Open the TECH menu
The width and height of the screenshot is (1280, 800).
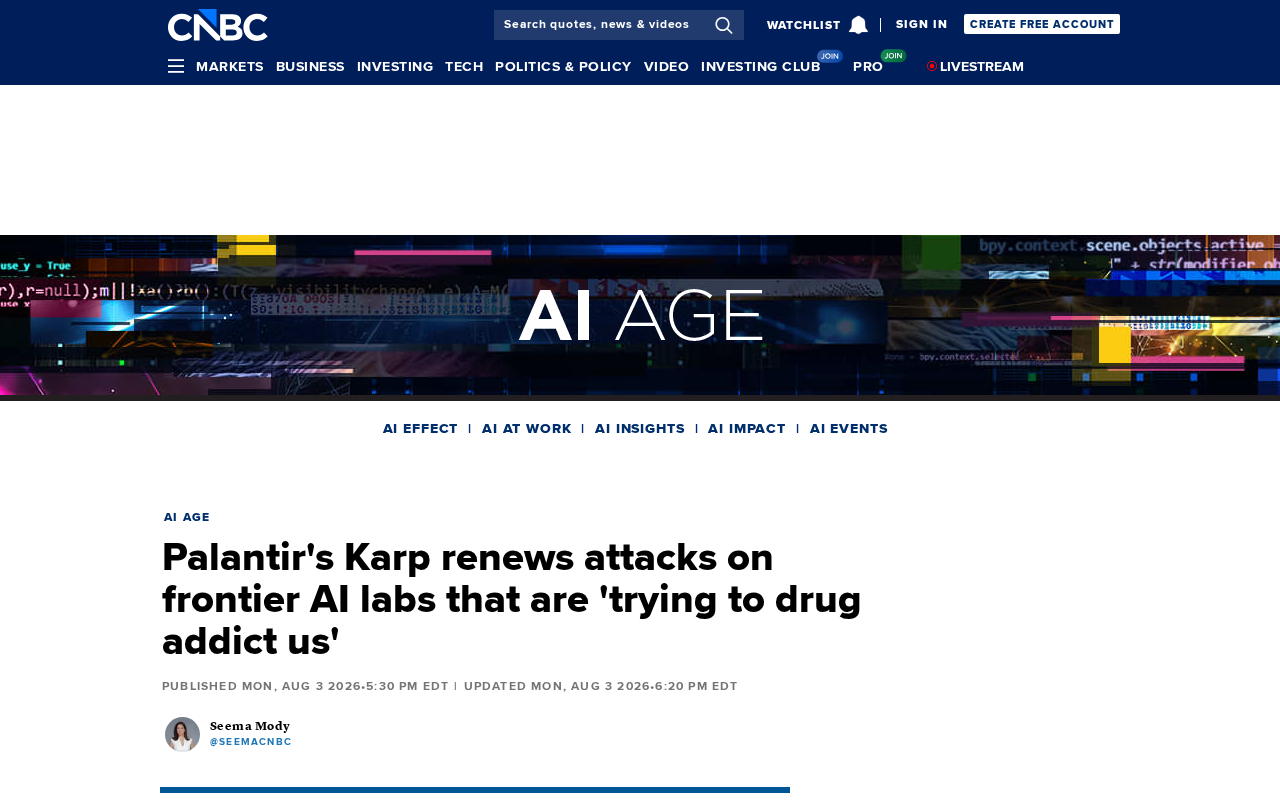[x=464, y=66]
